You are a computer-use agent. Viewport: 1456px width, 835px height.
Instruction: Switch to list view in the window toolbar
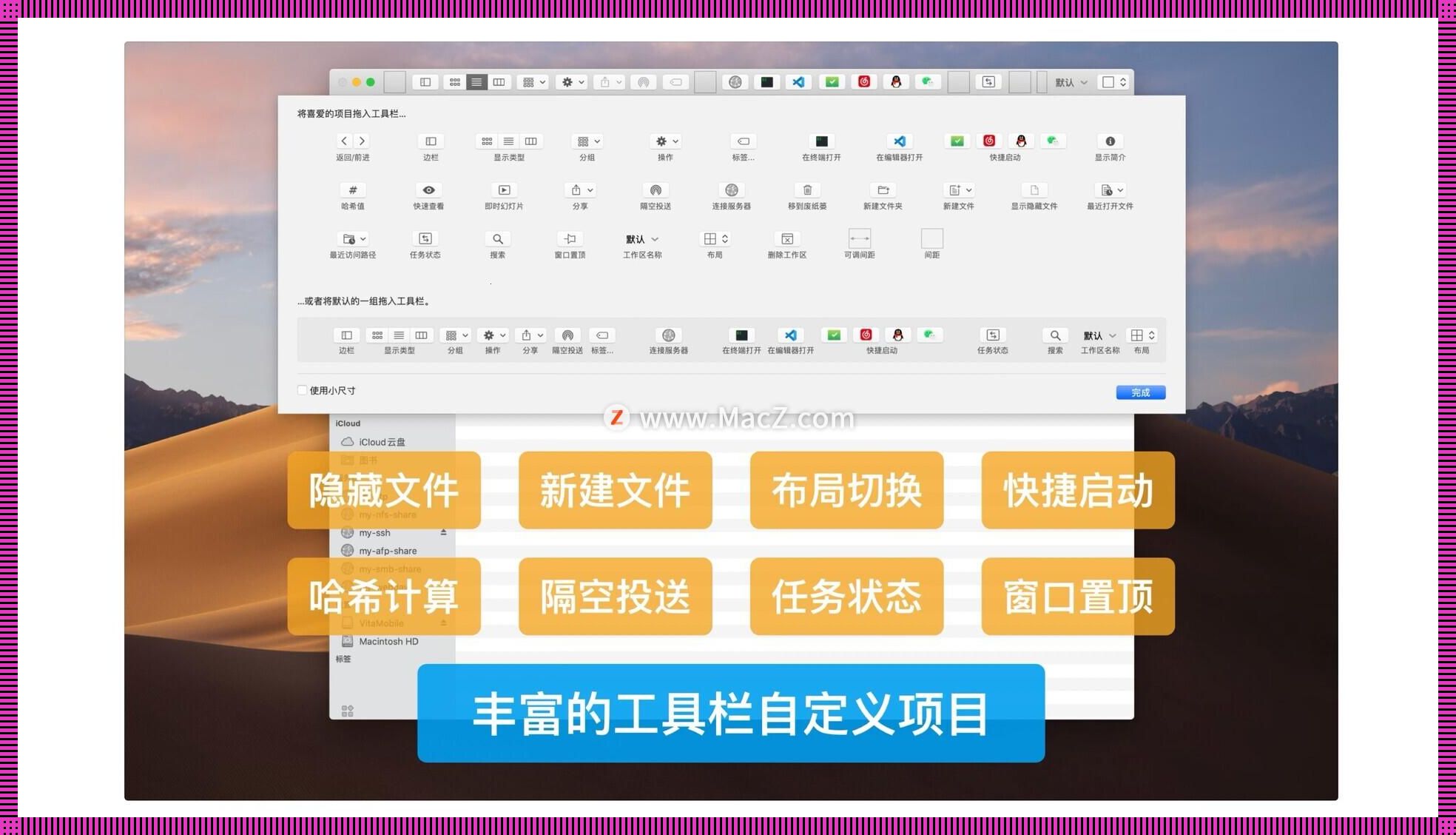point(476,81)
